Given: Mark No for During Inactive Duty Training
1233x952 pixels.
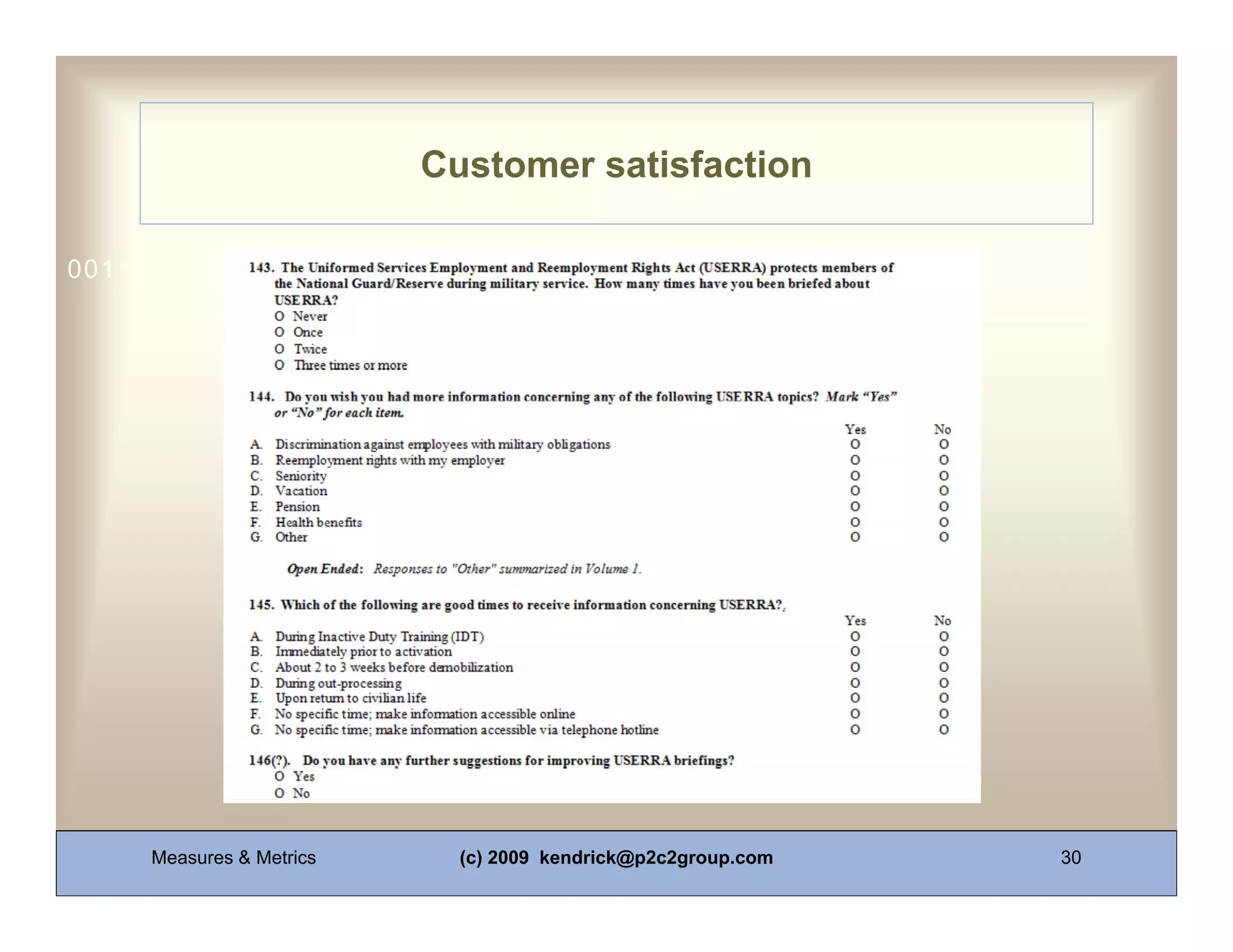Looking at the screenshot, I should (x=943, y=636).
